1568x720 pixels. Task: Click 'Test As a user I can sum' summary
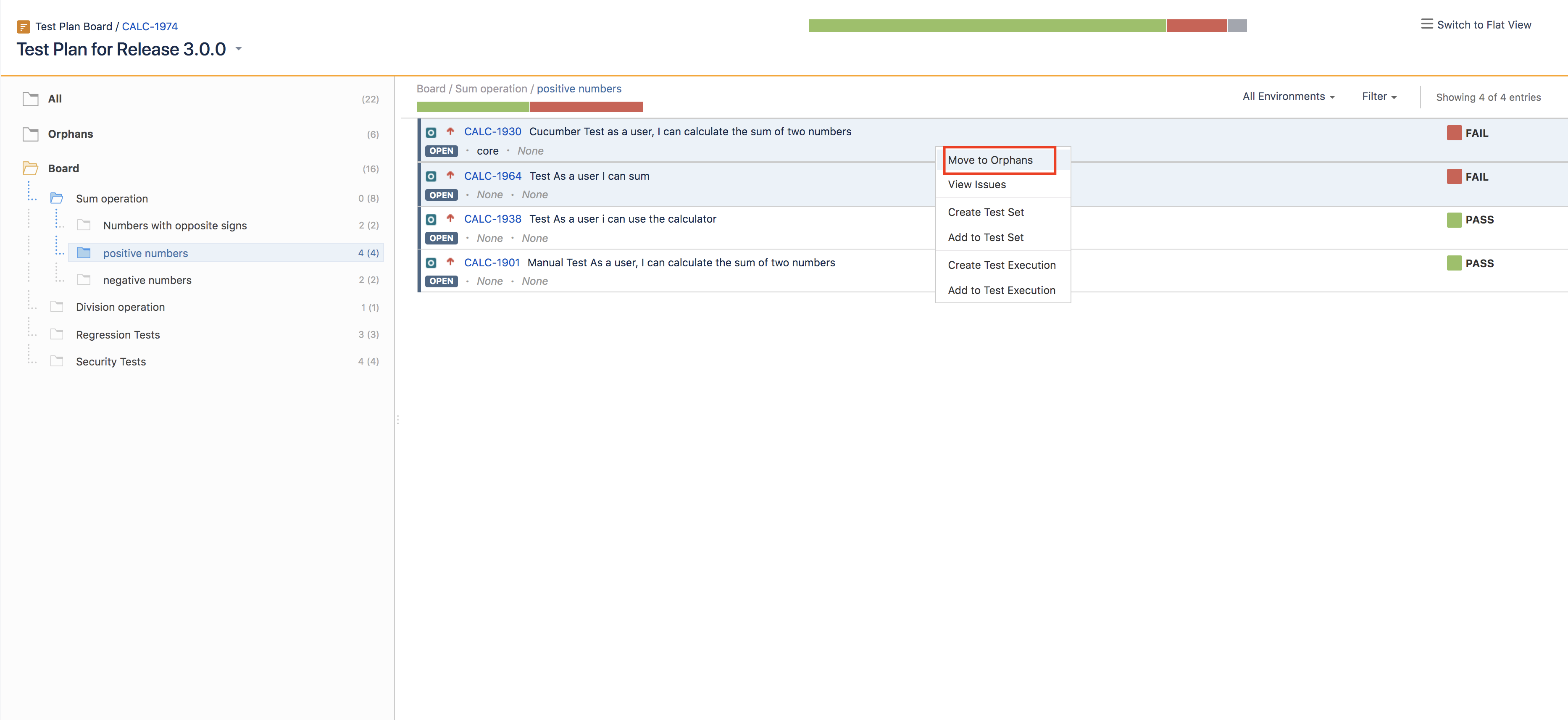point(589,176)
